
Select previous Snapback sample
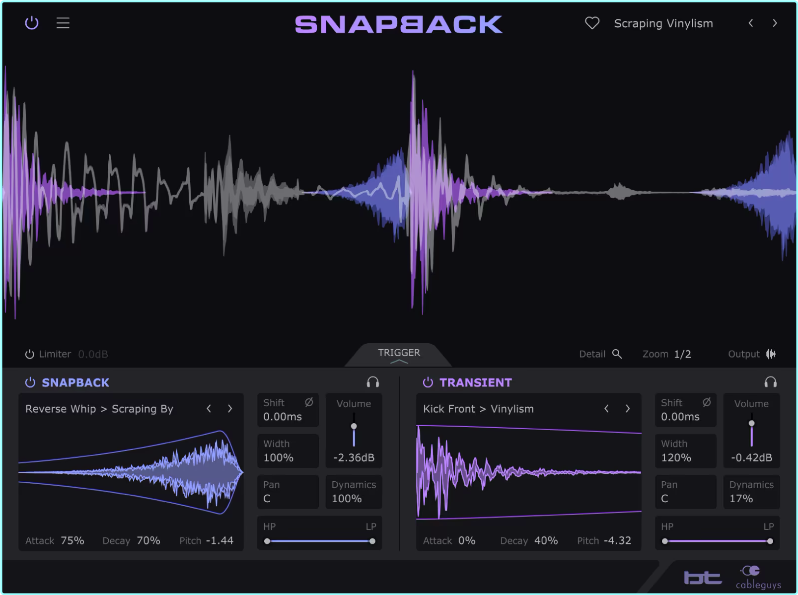[x=209, y=408]
